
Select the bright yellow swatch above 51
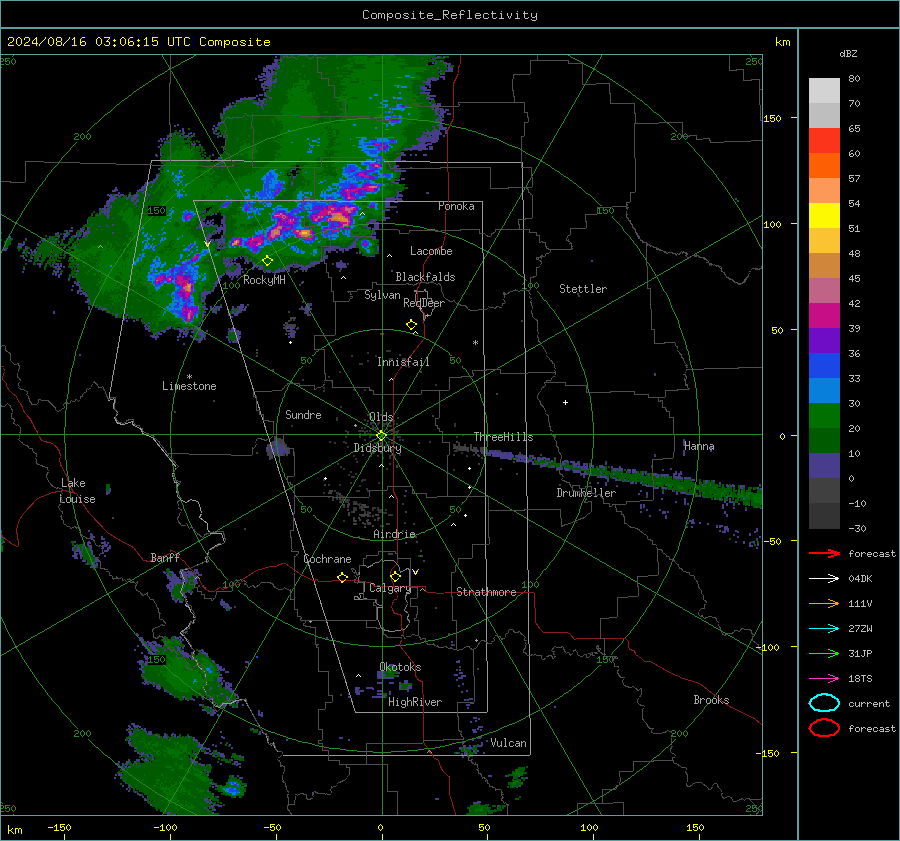824,215
